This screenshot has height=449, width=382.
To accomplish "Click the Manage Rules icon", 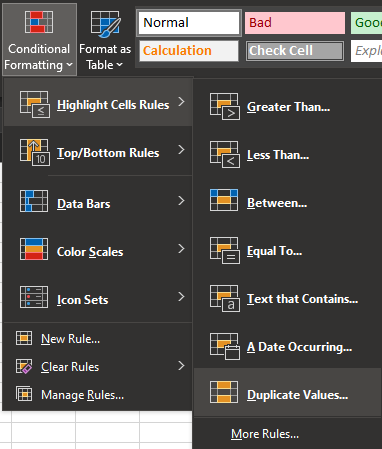I will pyautogui.click(x=24, y=394).
